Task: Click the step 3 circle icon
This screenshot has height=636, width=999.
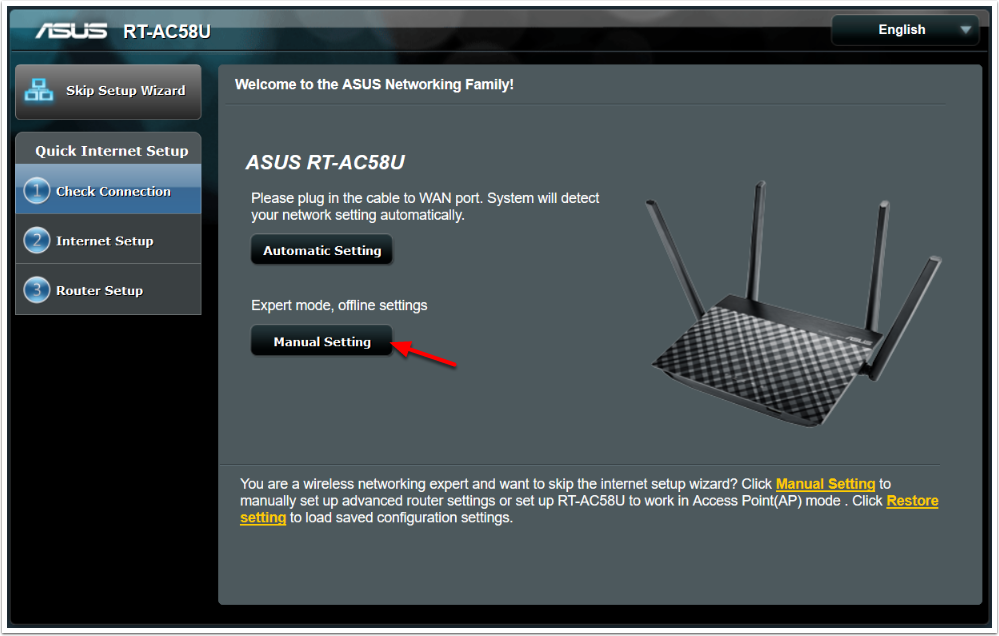Action: (x=36, y=290)
